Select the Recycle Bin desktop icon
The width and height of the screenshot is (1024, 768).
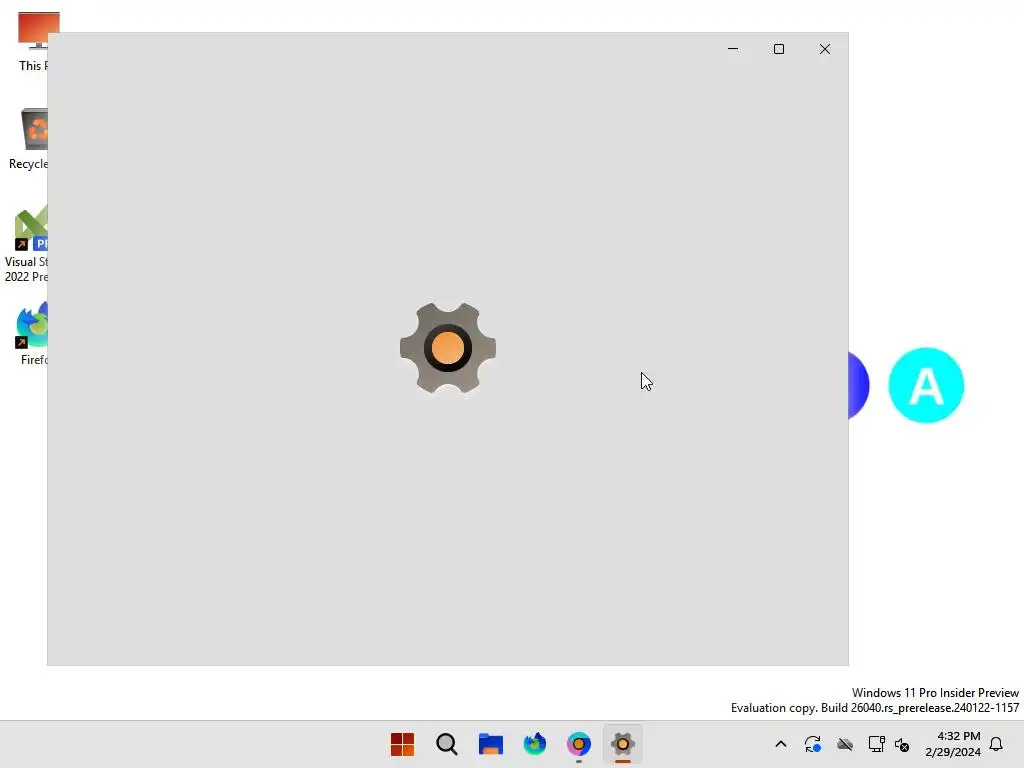(x=27, y=139)
